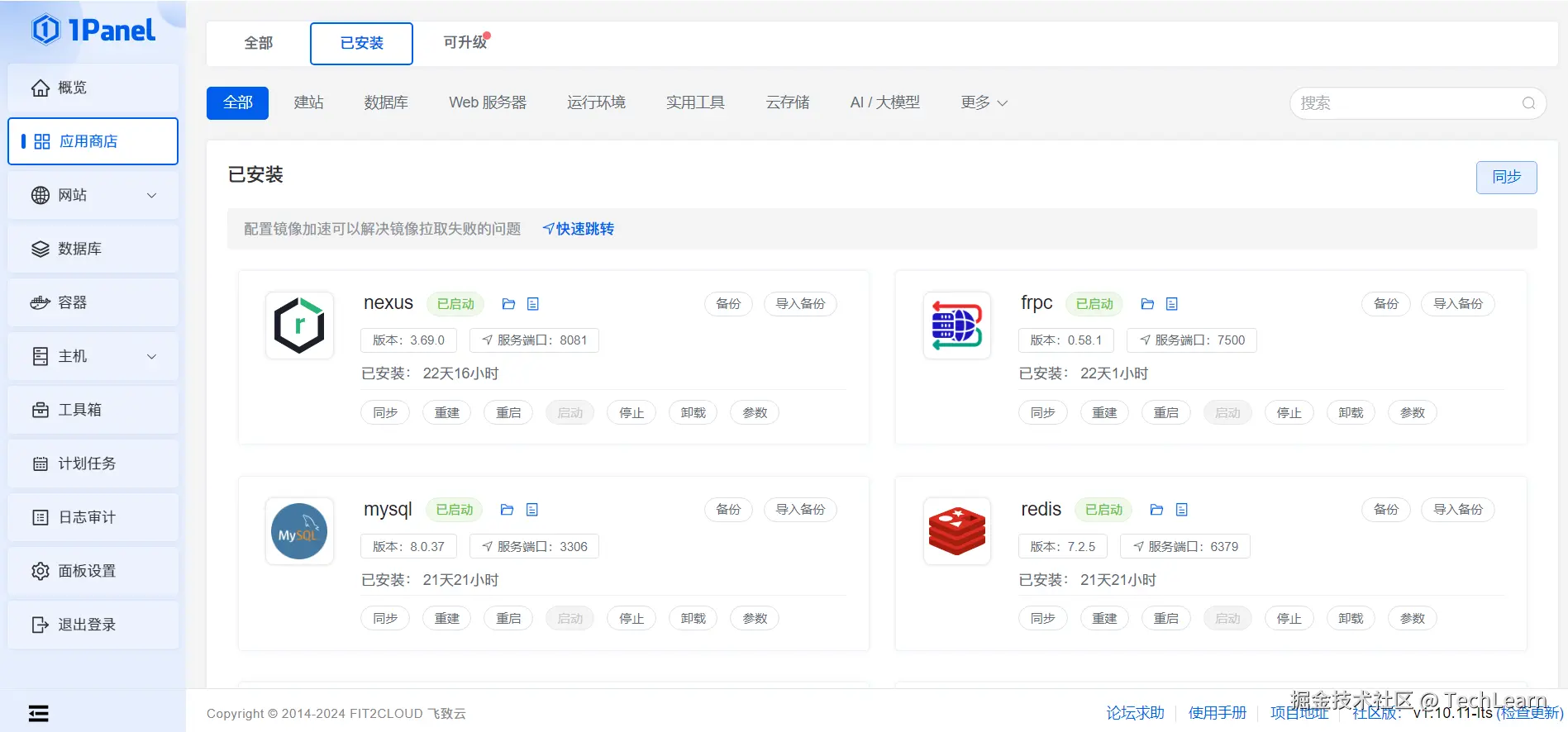Filter apps by 实用工具 category

[x=695, y=102]
